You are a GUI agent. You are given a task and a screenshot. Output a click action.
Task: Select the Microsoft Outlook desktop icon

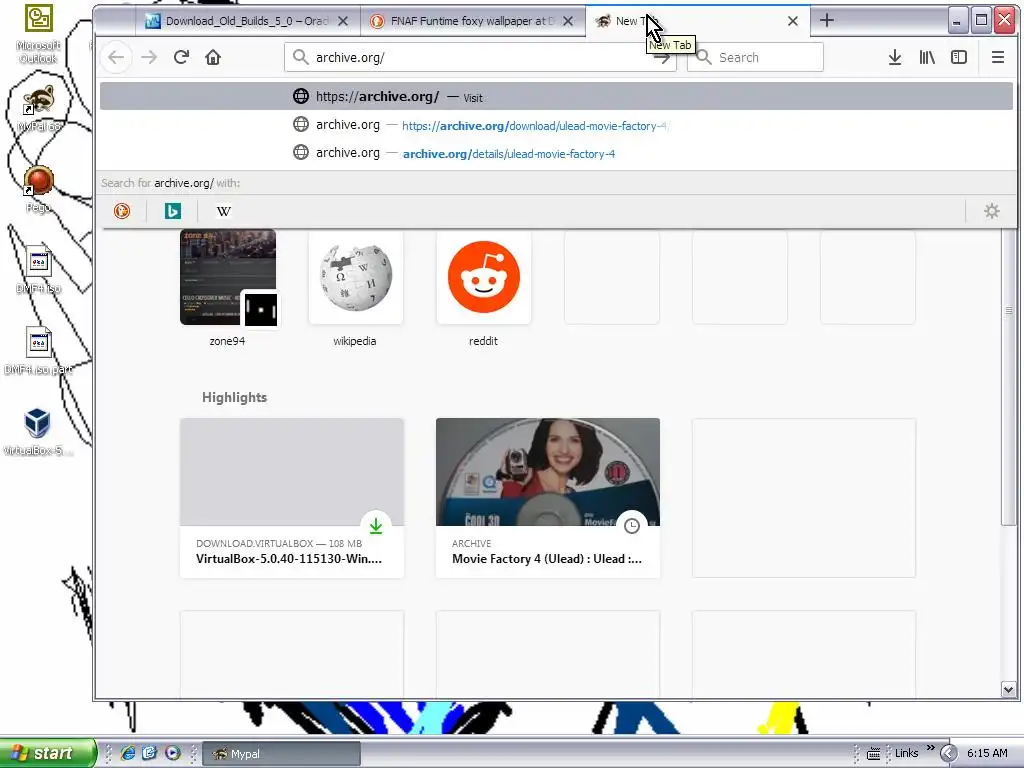39,34
